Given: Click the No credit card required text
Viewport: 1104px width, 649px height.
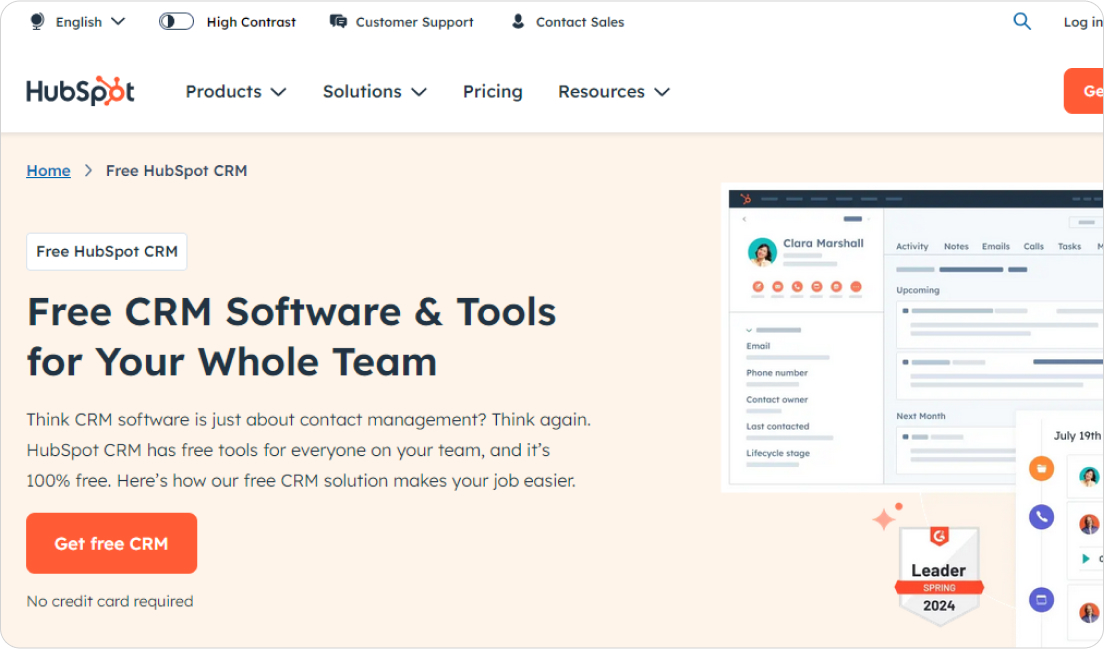Looking at the screenshot, I should pos(110,601).
